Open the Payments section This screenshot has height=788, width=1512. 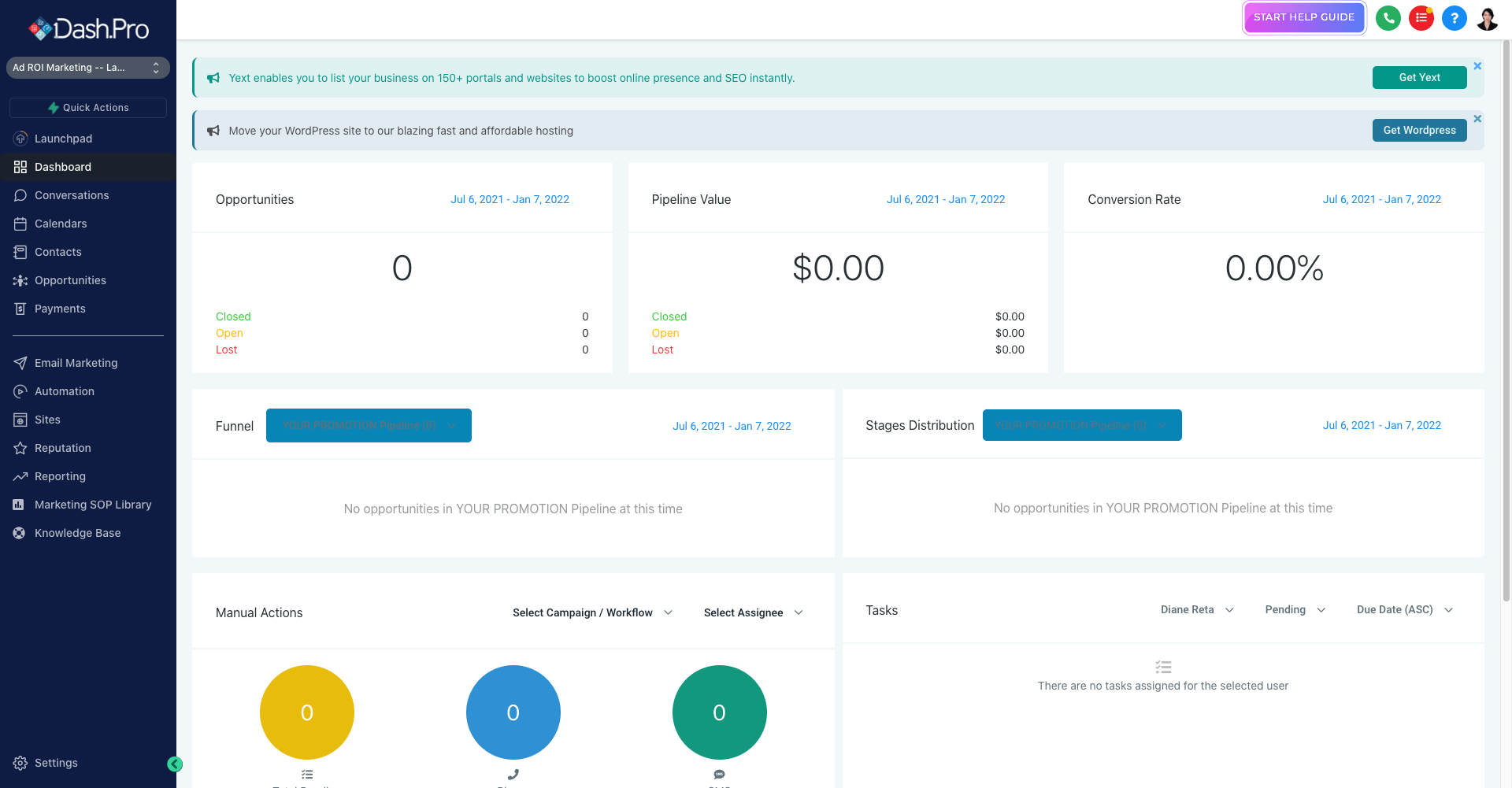click(58, 309)
